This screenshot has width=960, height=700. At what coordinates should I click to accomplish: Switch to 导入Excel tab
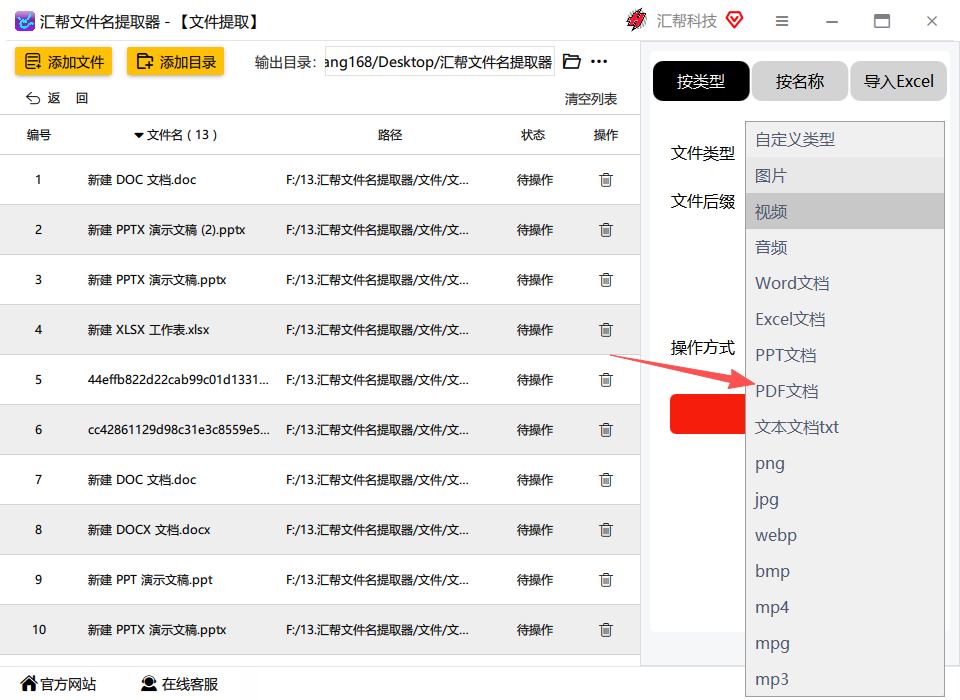click(898, 81)
